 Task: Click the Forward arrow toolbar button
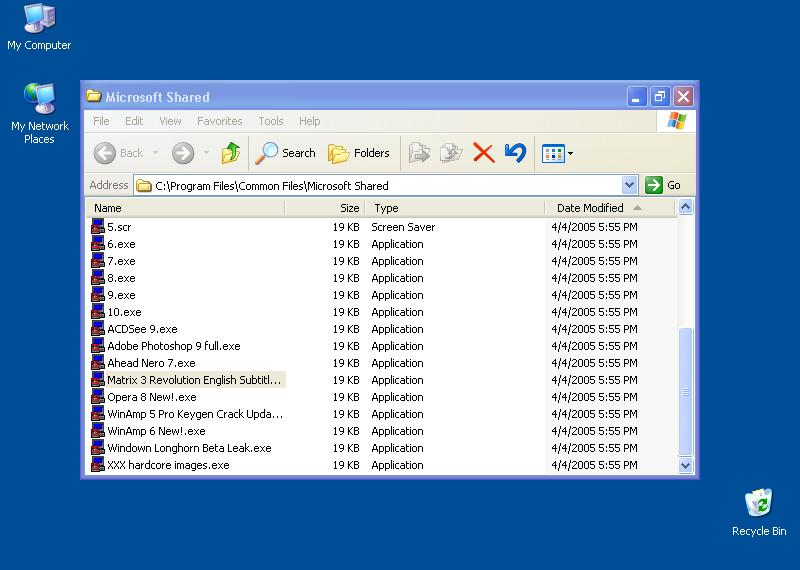183,153
